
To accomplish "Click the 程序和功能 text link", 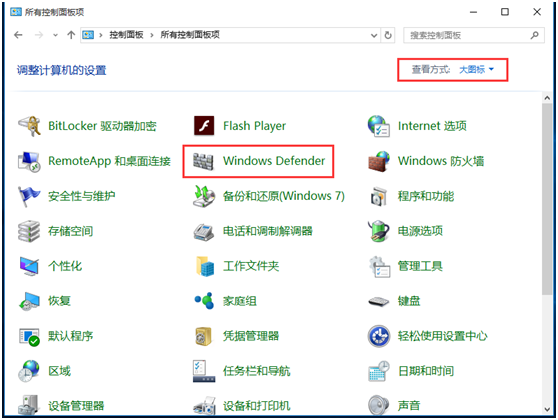I will 426,196.
